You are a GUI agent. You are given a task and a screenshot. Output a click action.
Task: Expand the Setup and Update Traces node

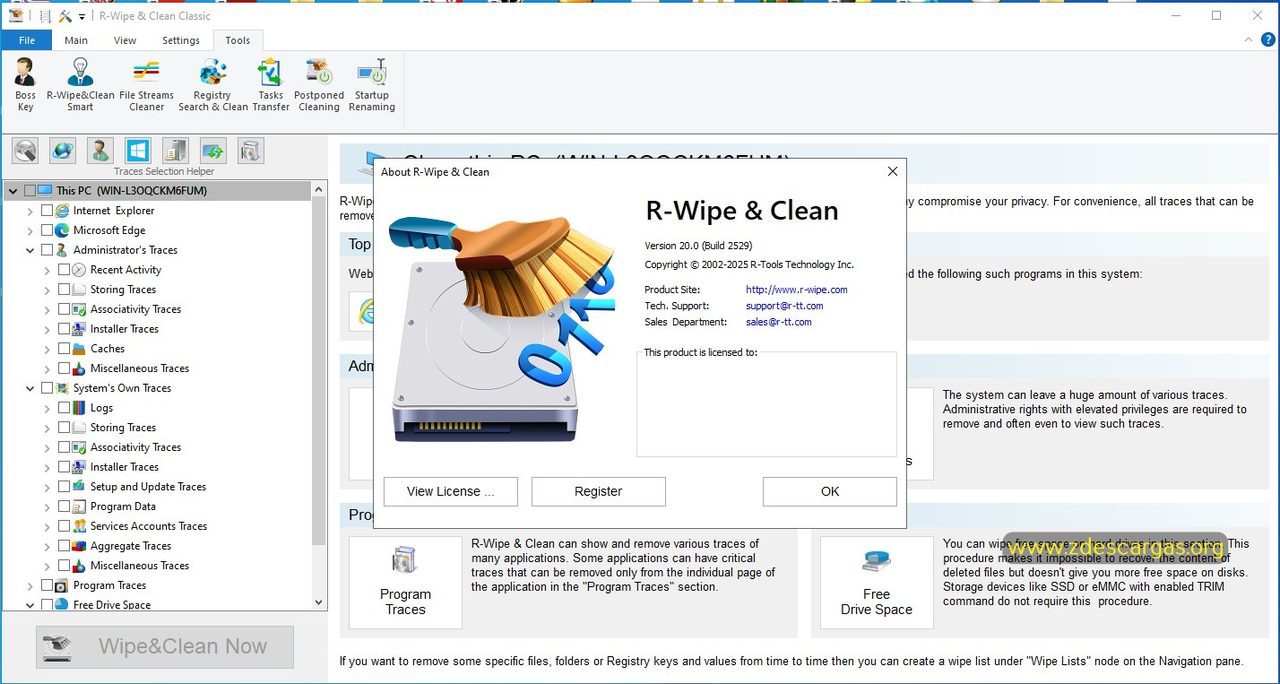coord(47,487)
